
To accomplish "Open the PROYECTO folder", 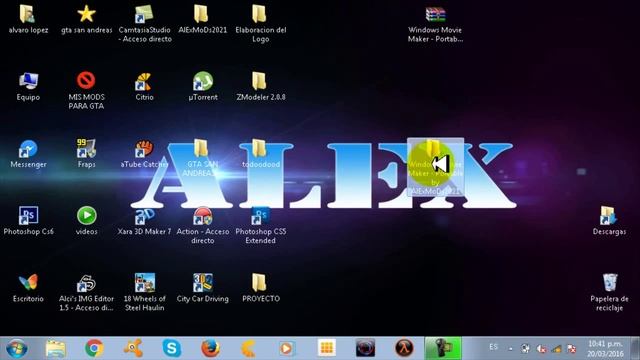I will tap(260, 288).
